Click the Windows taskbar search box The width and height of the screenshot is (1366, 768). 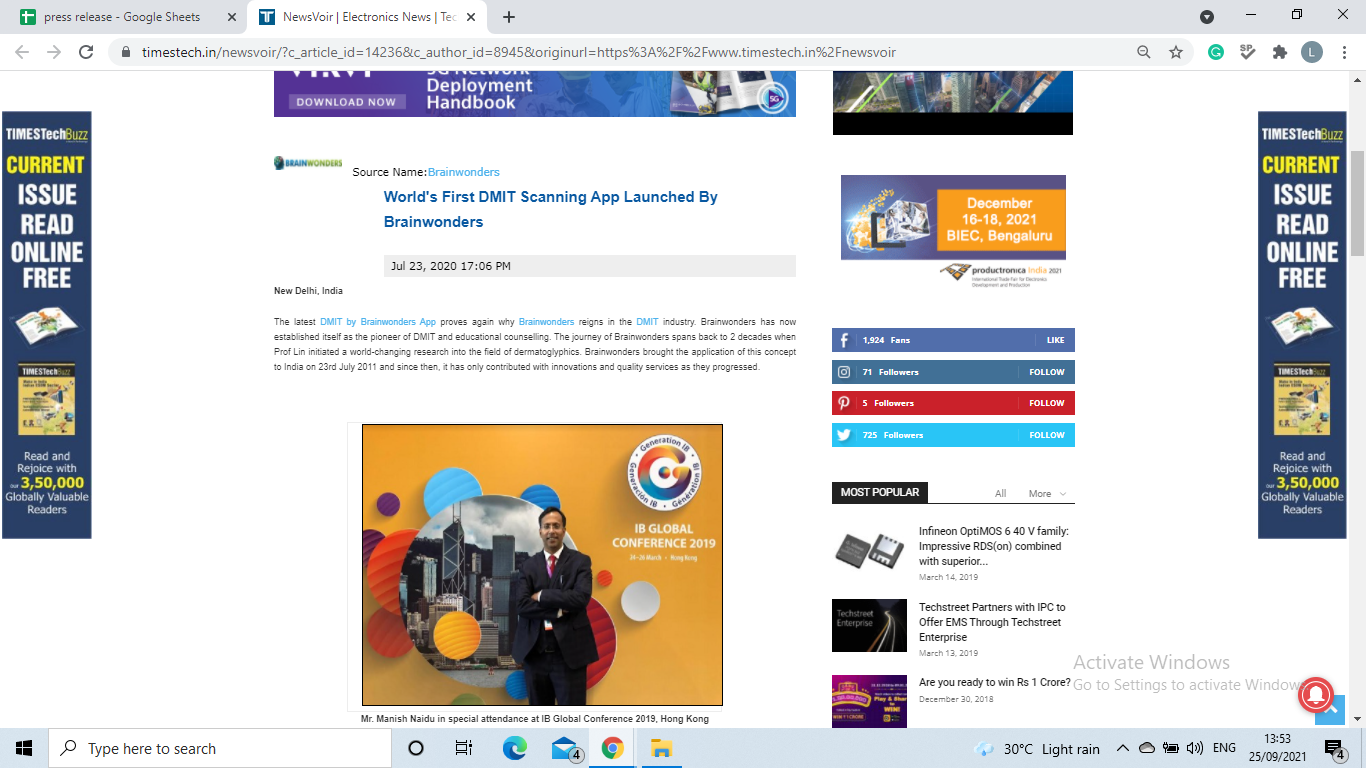tap(220, 748)
